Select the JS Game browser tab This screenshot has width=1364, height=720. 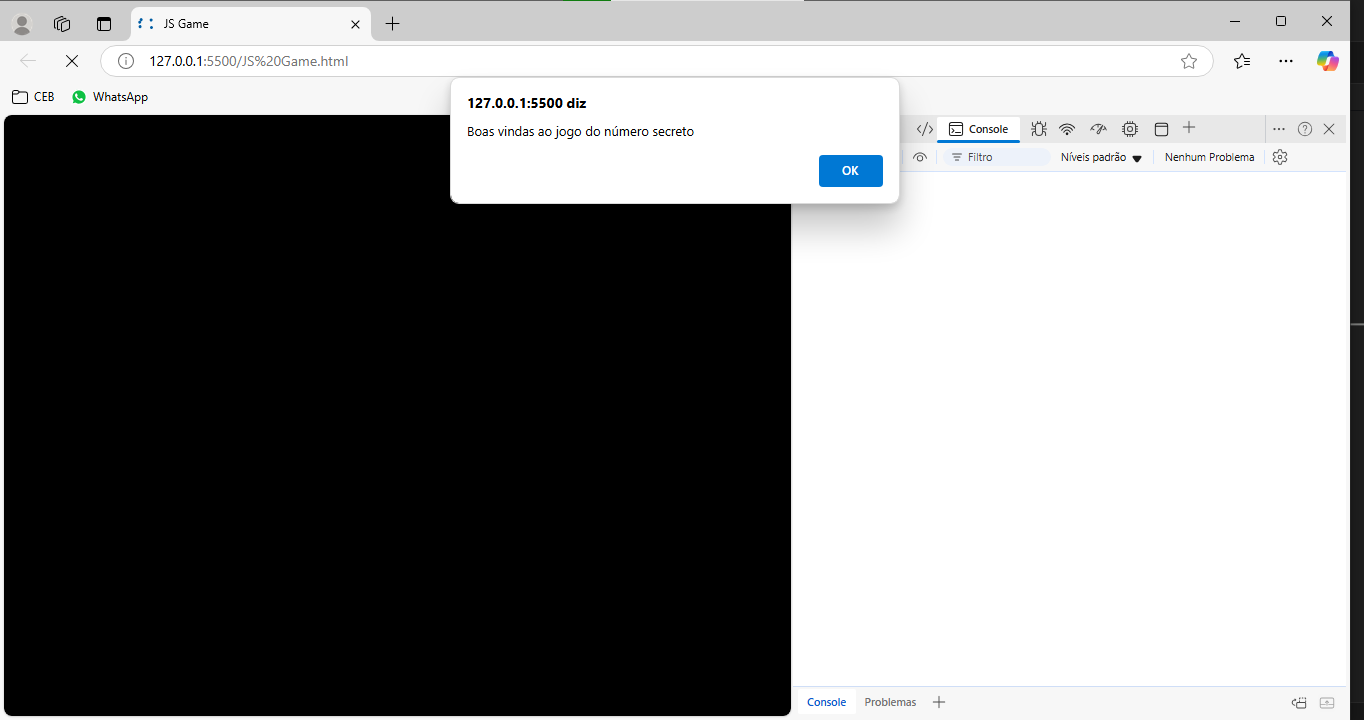tap(250, 24)
